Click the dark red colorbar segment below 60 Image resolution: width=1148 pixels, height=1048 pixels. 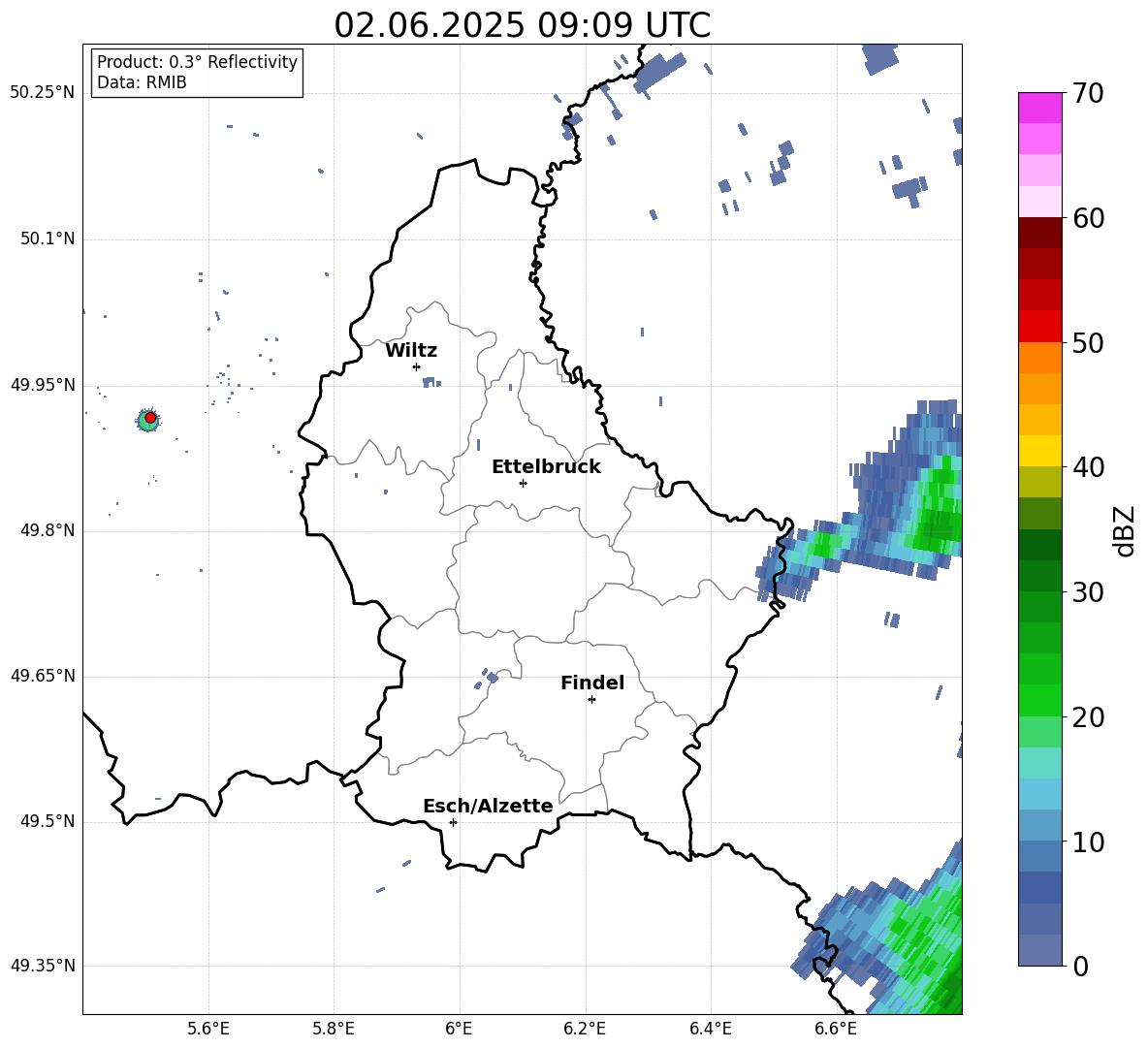click(x=1039, y=234)
